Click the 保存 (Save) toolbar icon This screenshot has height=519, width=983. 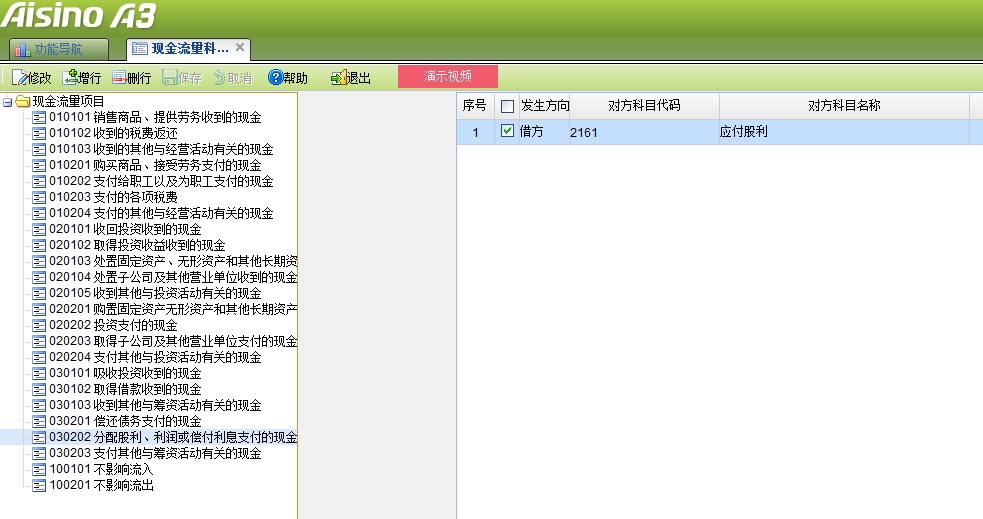[x=171, y=78]
